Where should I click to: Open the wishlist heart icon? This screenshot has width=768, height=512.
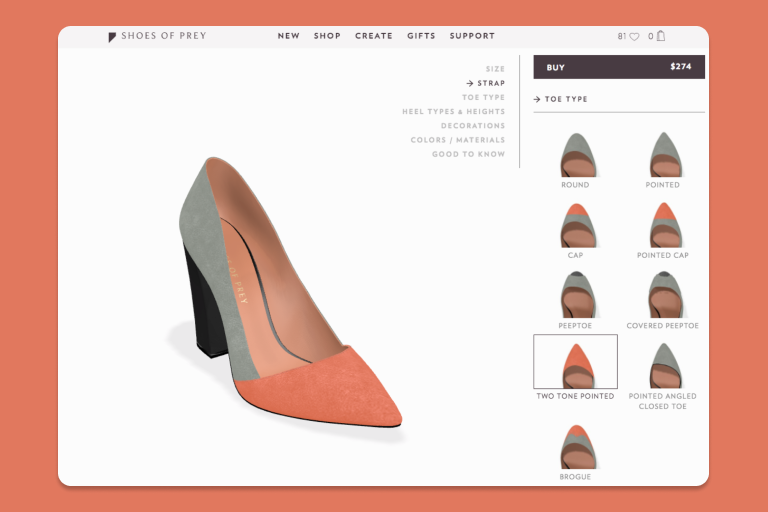[x=634, y=36]
